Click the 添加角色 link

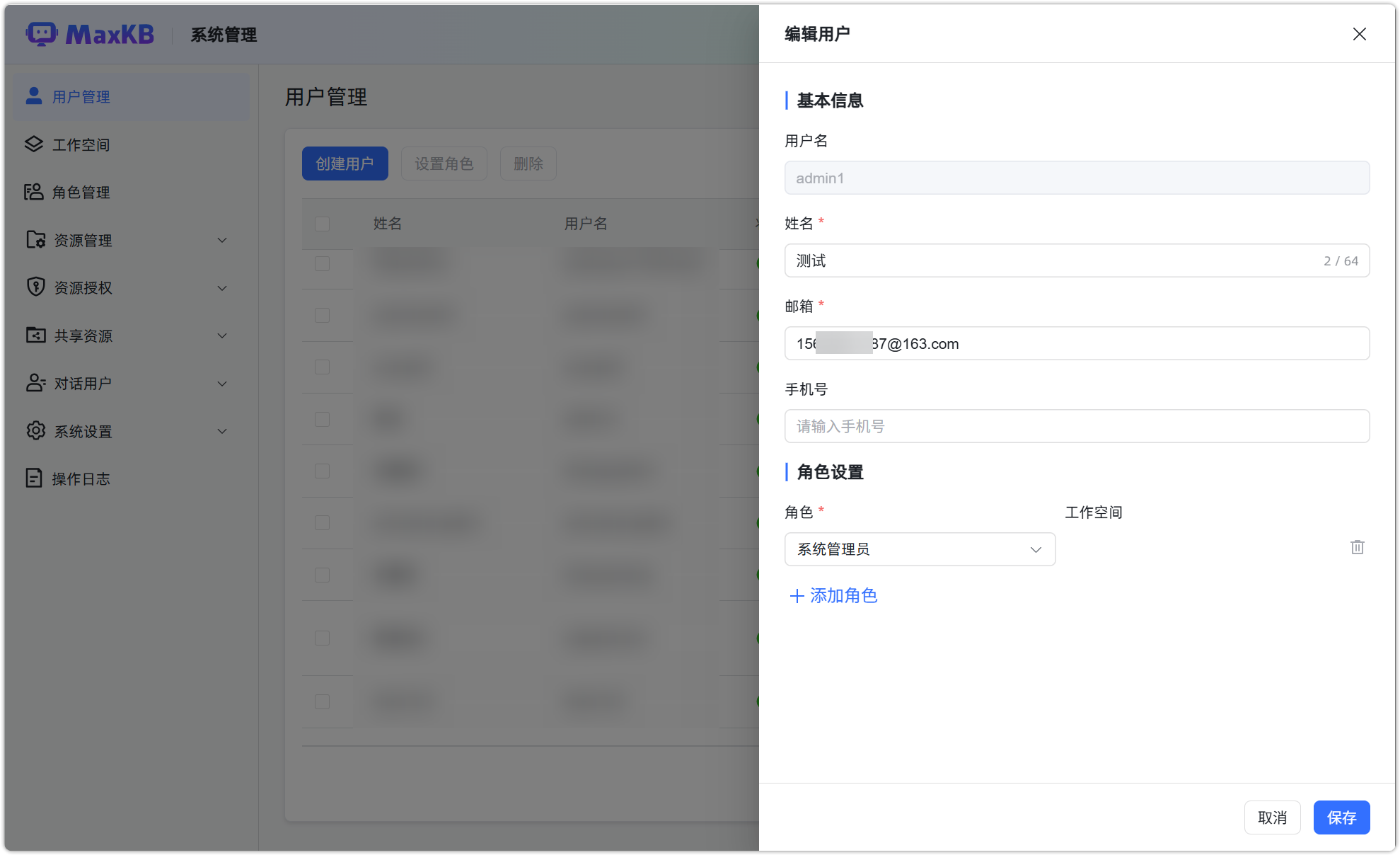(x=833, y=596)
